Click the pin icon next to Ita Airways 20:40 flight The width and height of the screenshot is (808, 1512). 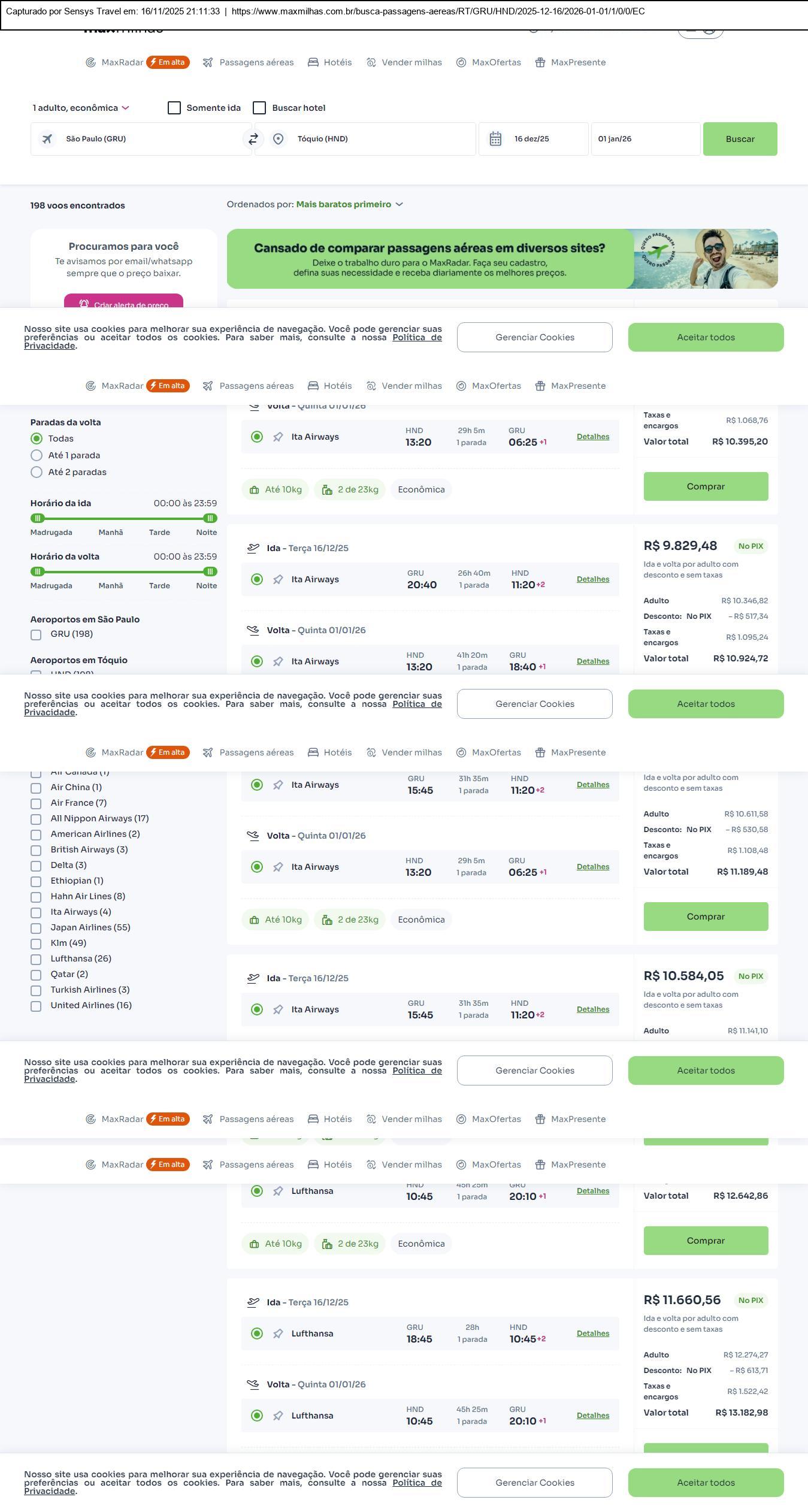click(x=278, y=579)
